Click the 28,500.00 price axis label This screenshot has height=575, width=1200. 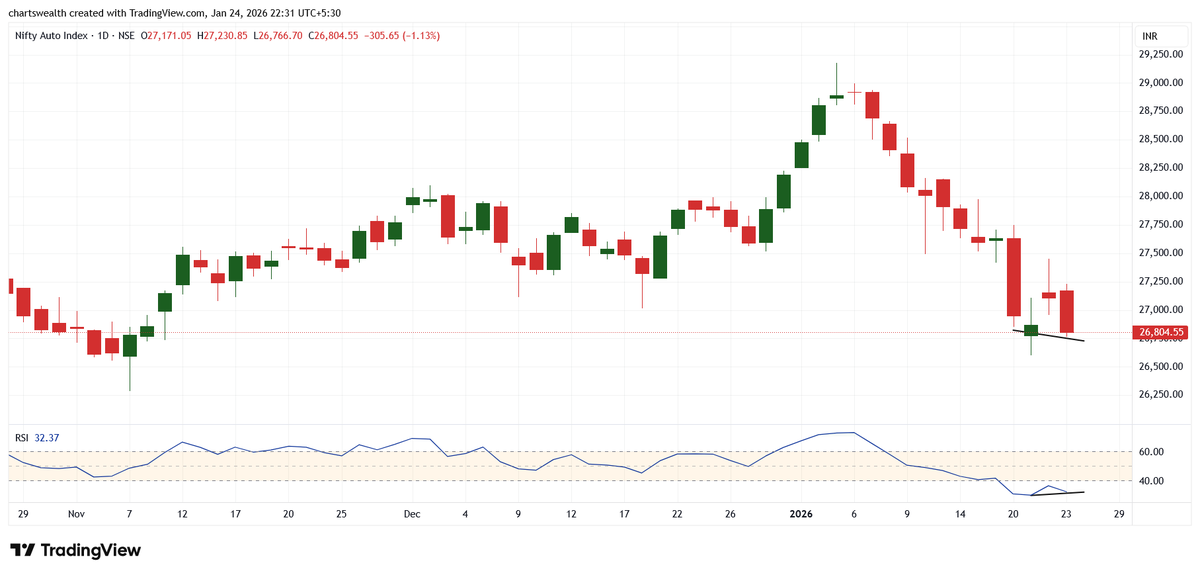1161,140
